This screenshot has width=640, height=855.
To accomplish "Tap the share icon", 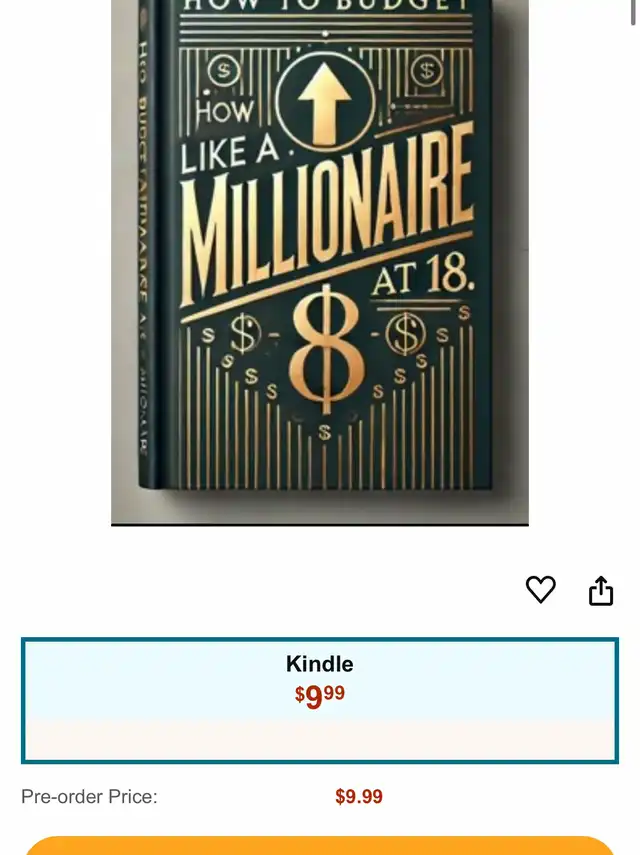I will tap(600, 591).
